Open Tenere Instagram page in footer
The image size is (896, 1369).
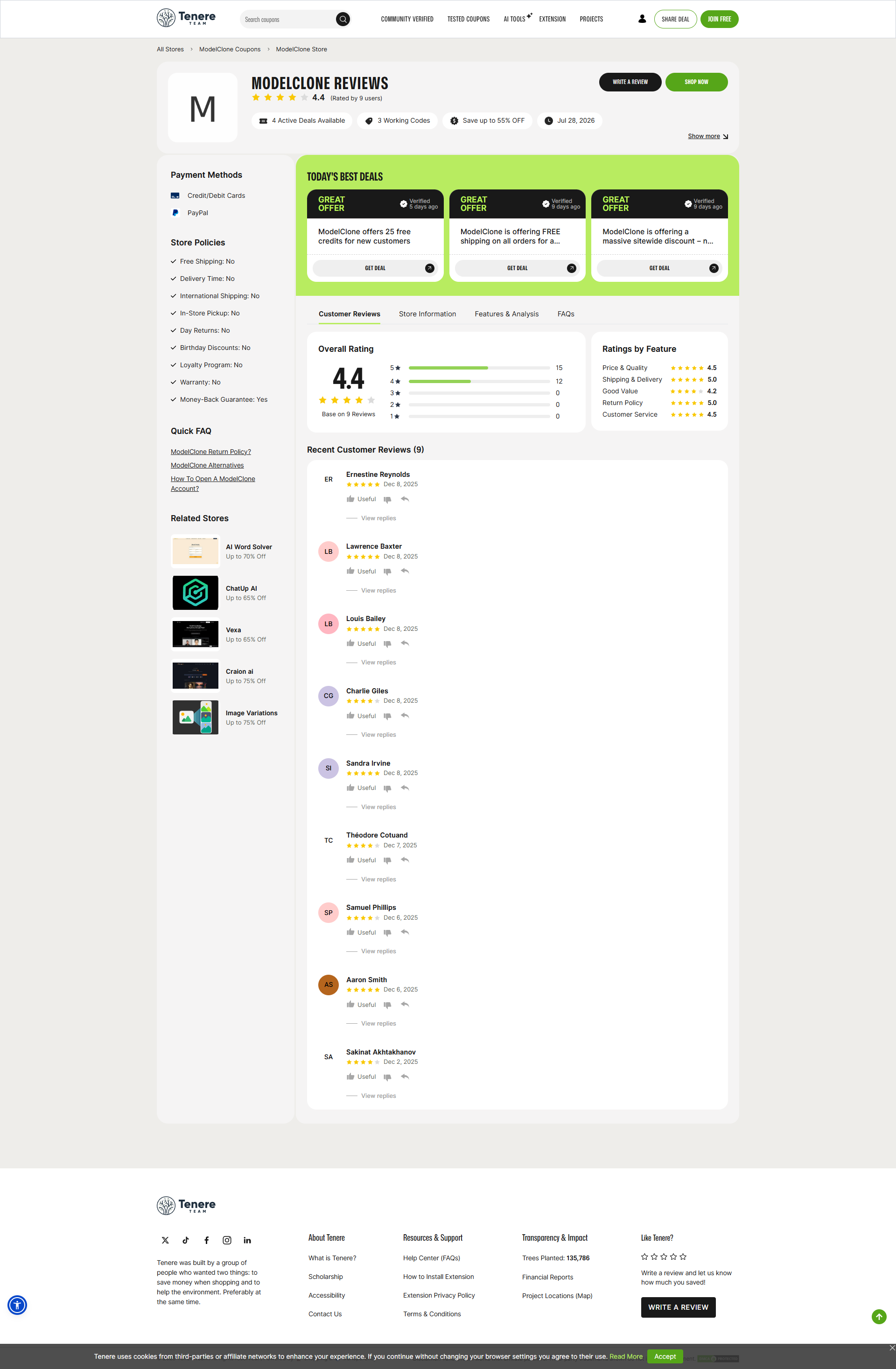(227, 1240)
